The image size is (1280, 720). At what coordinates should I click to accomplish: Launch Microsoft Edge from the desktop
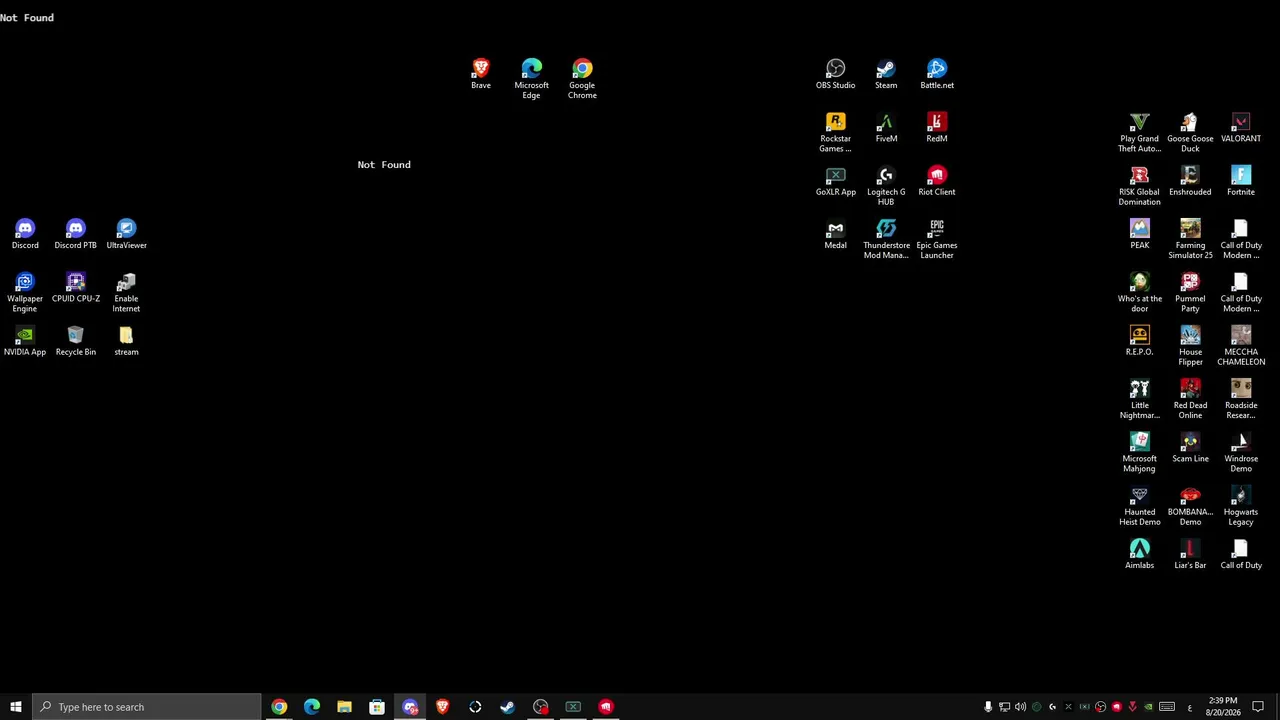[531, 79]
